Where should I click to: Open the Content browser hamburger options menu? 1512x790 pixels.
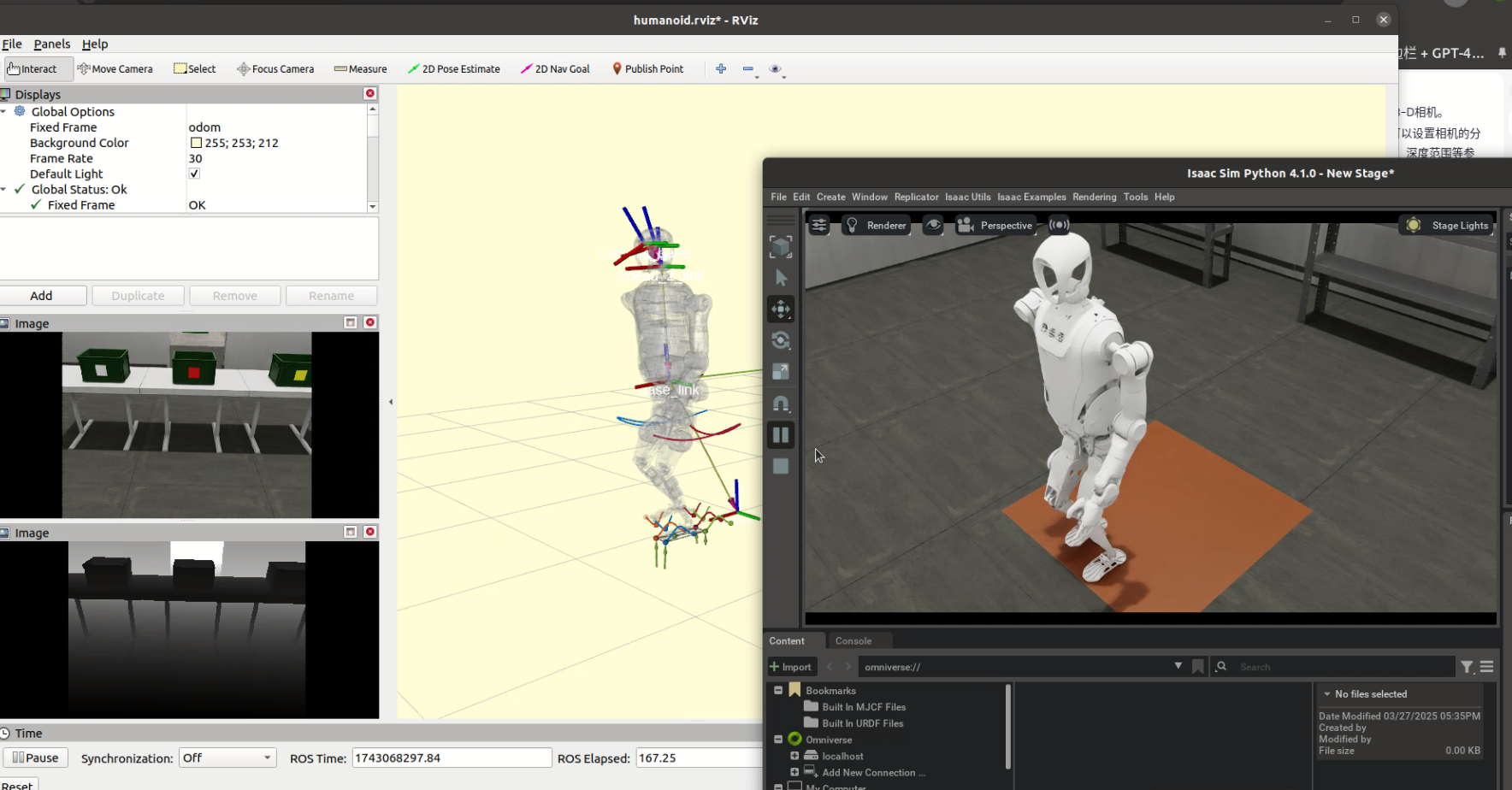pyautogui.click(x=1487, y=667)
